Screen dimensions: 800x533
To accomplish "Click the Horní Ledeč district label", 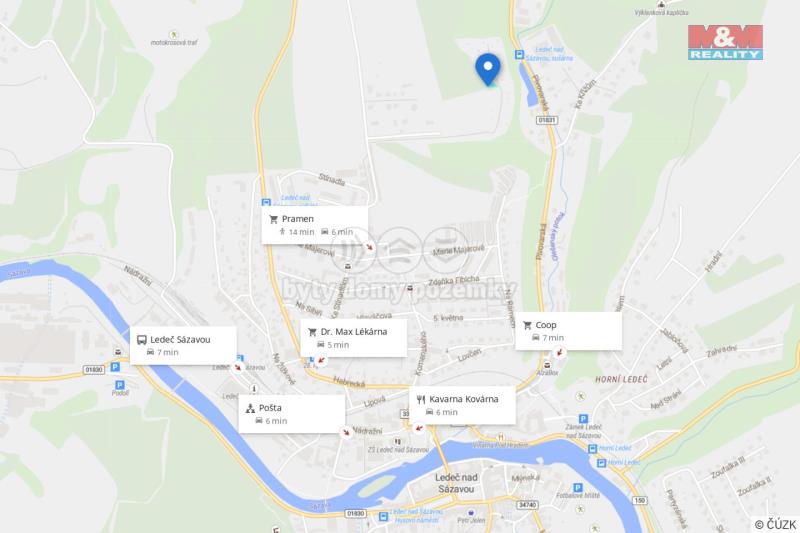I will 621,379.
